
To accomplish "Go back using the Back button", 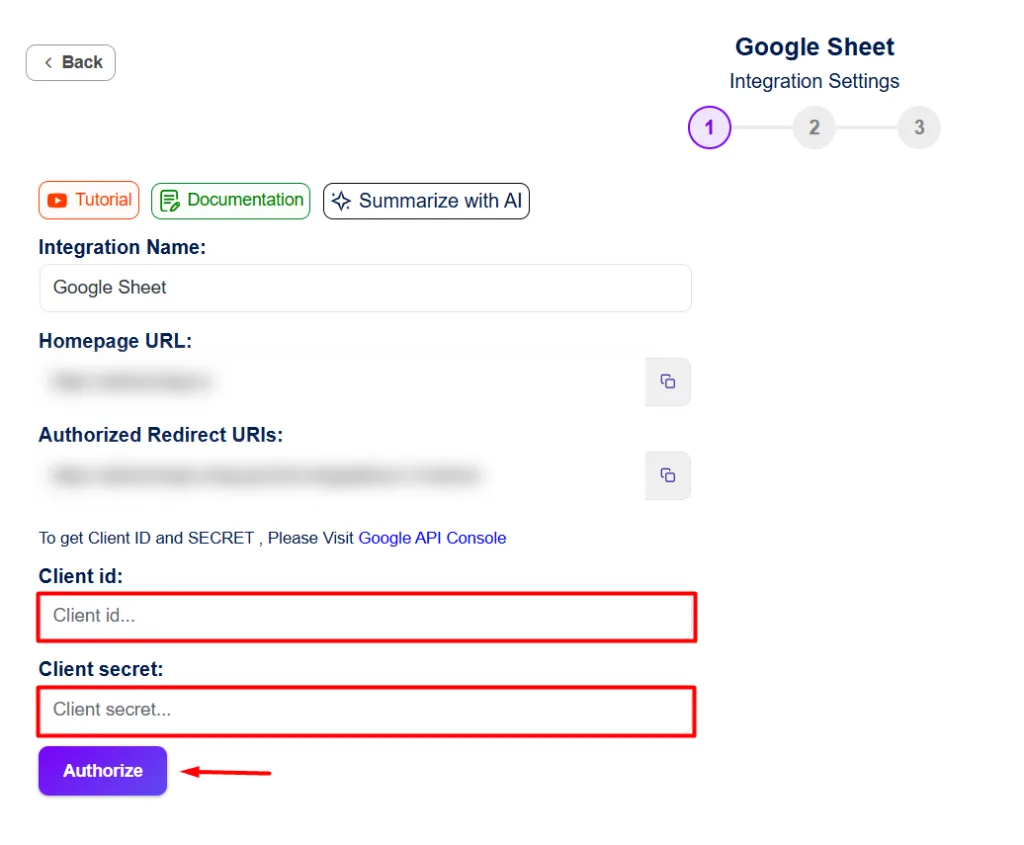I will (x=71, y=63).
